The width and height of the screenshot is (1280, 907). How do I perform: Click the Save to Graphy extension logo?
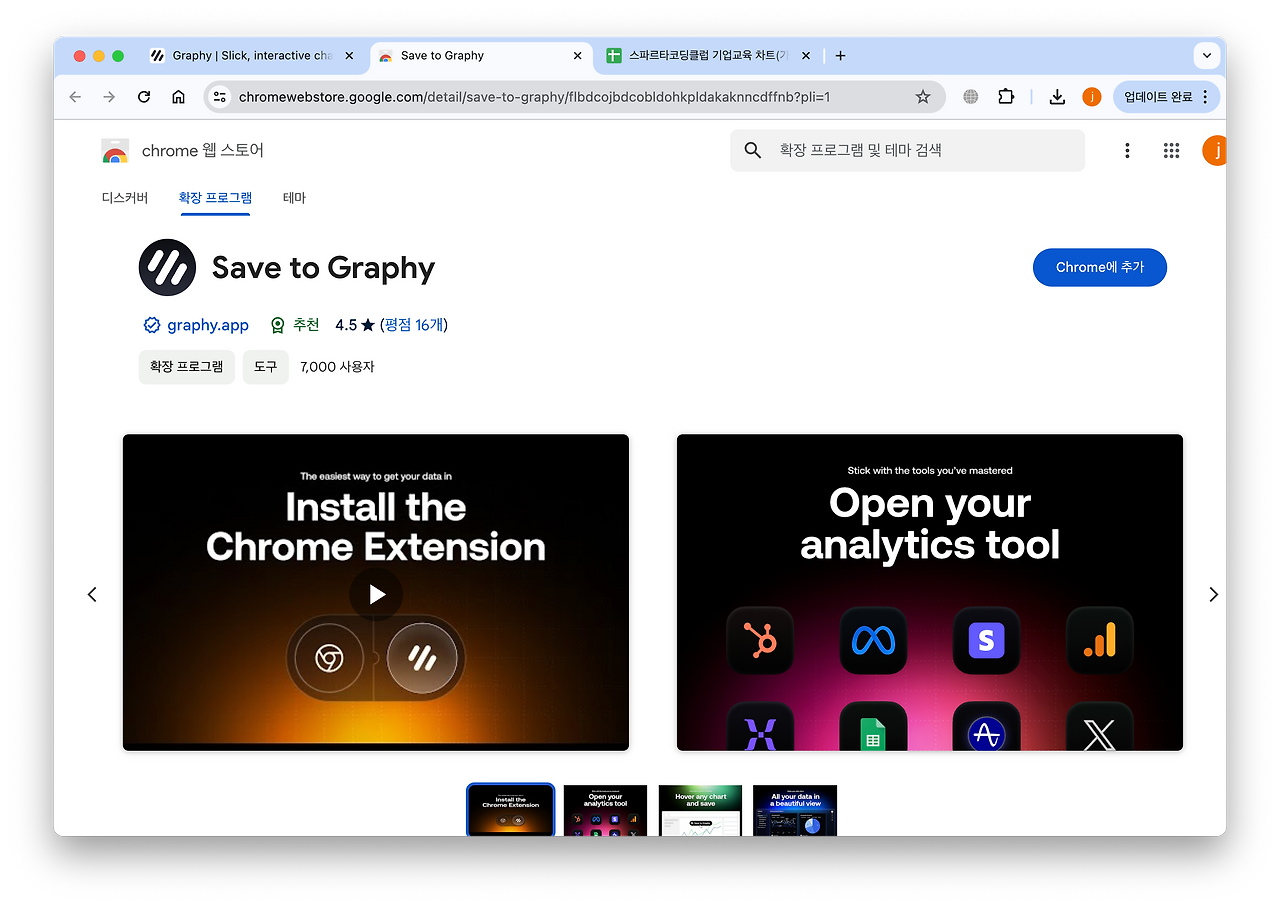point(167,267)
